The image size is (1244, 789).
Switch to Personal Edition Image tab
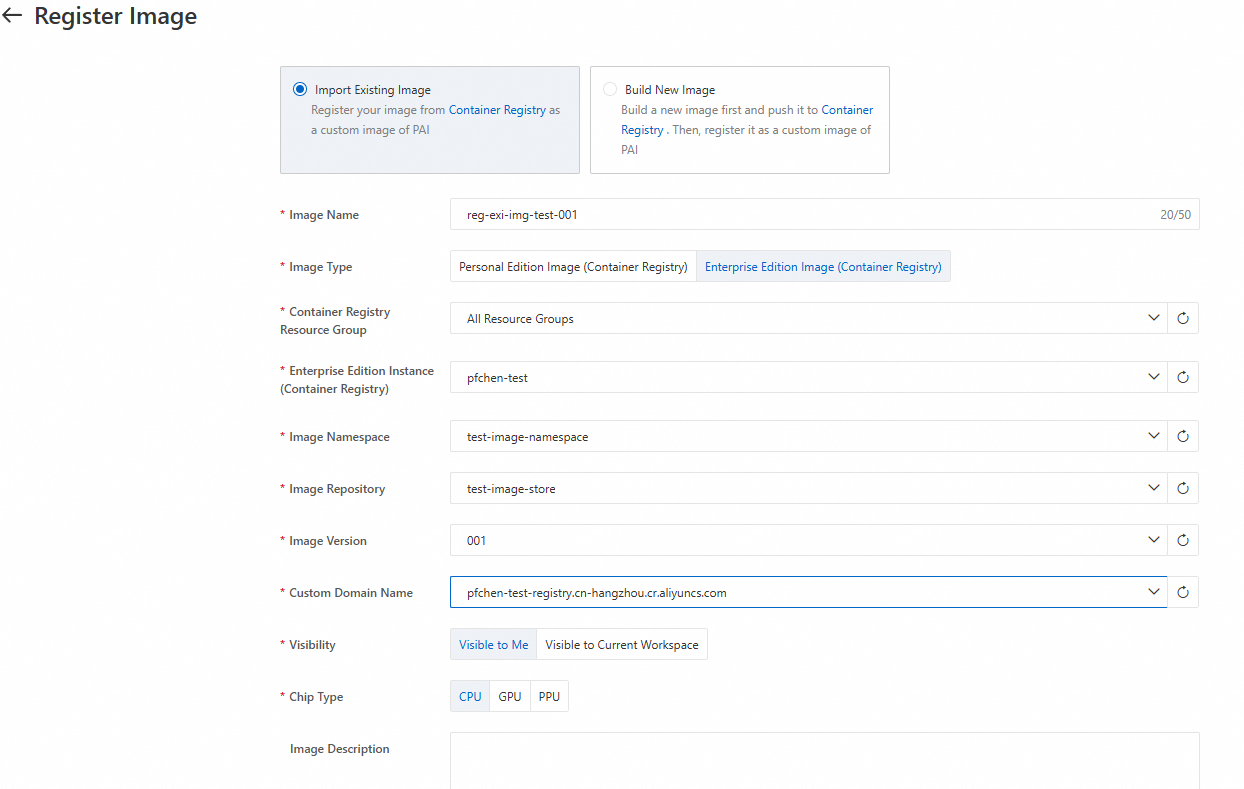pos(572,266)
